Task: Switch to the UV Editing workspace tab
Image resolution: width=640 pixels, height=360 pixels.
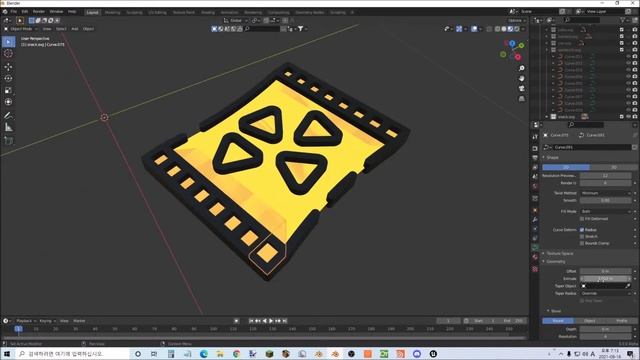Action: point(157,13)
